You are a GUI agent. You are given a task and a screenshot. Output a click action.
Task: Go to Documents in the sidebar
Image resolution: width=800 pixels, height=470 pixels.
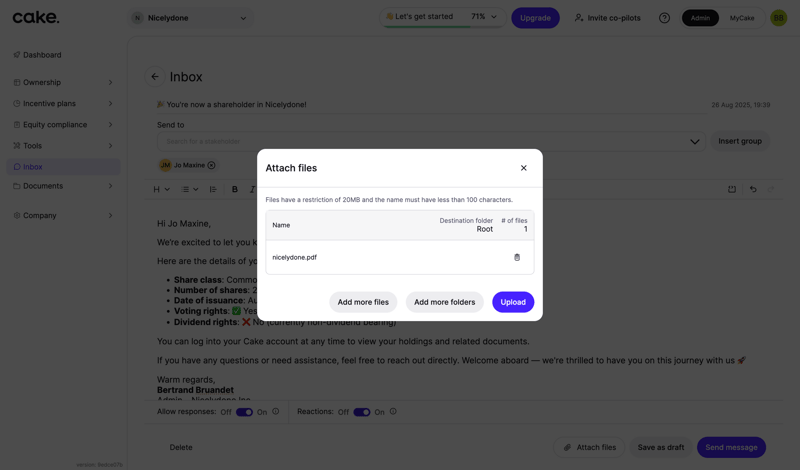[x=43, y=186]
